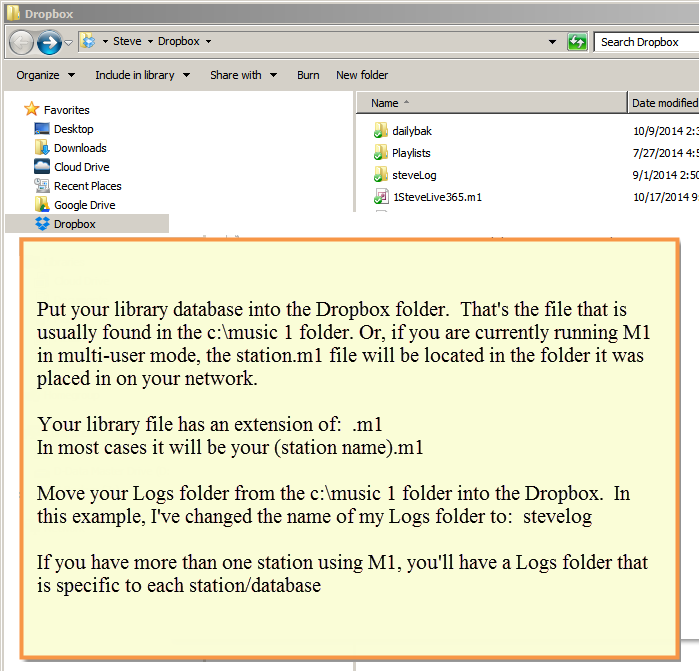Click the 1SteveLive365.m1 file icon
The image size is (699, 671).
click(381, 196)
